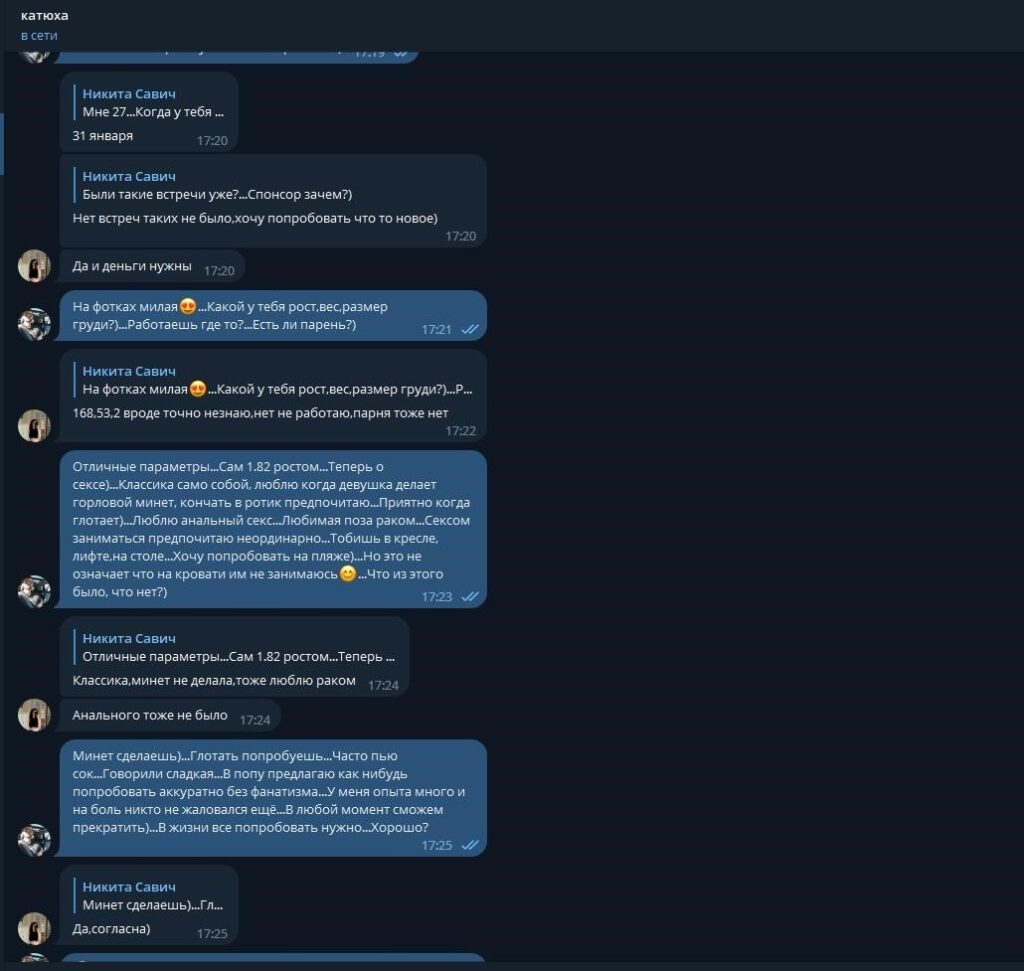Open quoted reply starting "На фотках милая"
1024x971 pixels.
pos(274,380)
